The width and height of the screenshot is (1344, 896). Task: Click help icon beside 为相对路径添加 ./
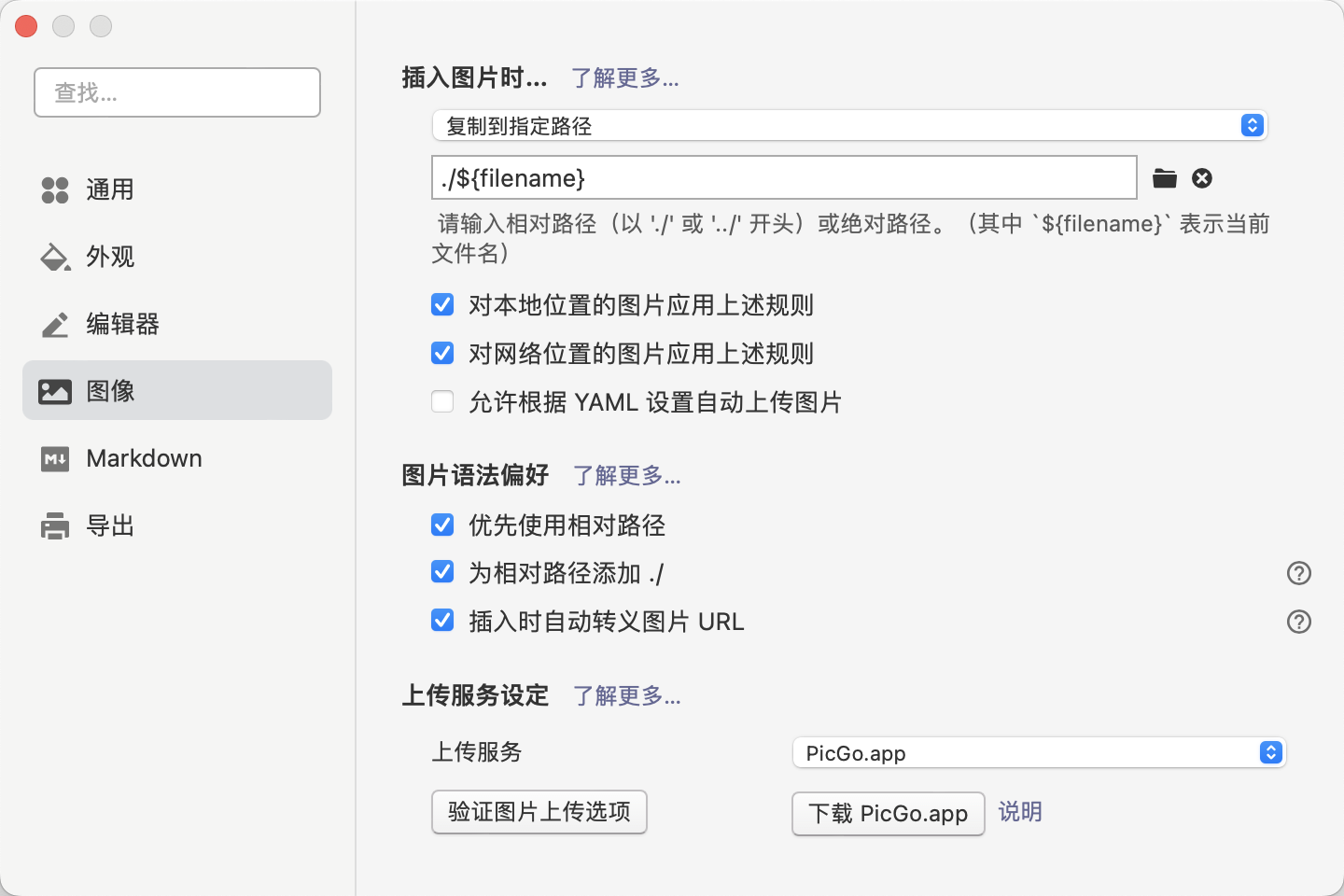point(1299,573)
